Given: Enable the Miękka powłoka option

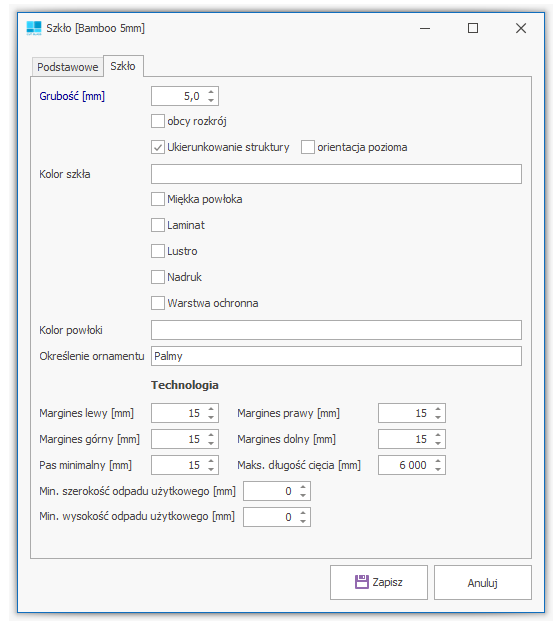Looking at the screenshot, I should click(158, 199).
